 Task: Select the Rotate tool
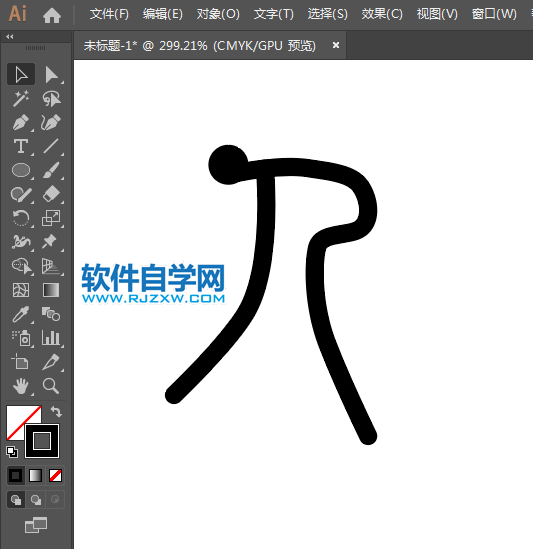point(21,218)
